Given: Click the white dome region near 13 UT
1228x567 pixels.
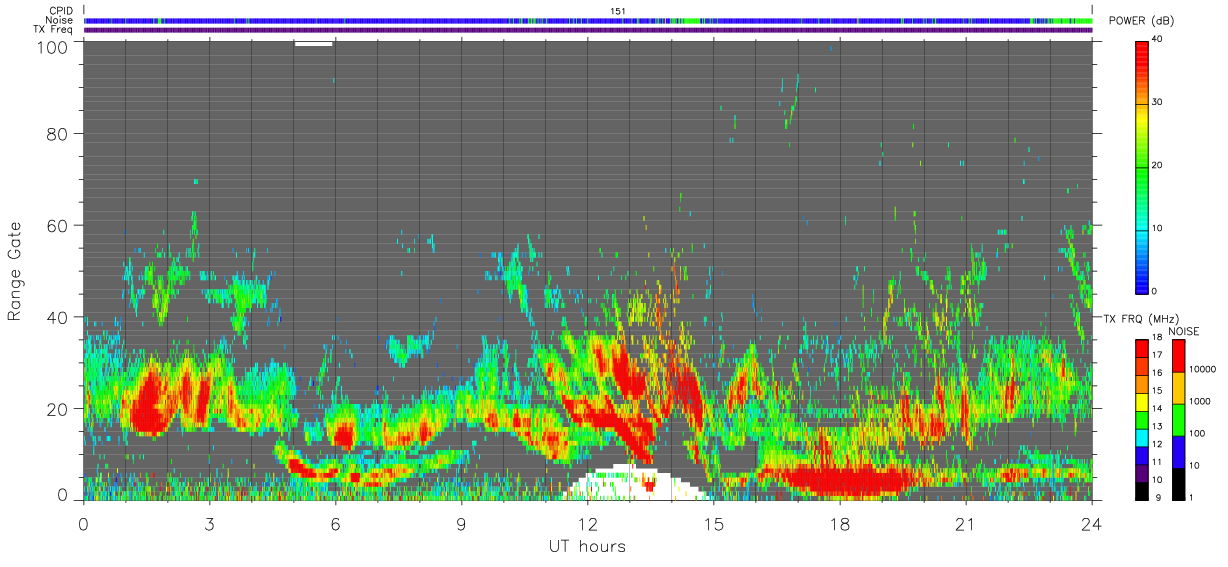Looking at the screenshot, I should [632, 484].
